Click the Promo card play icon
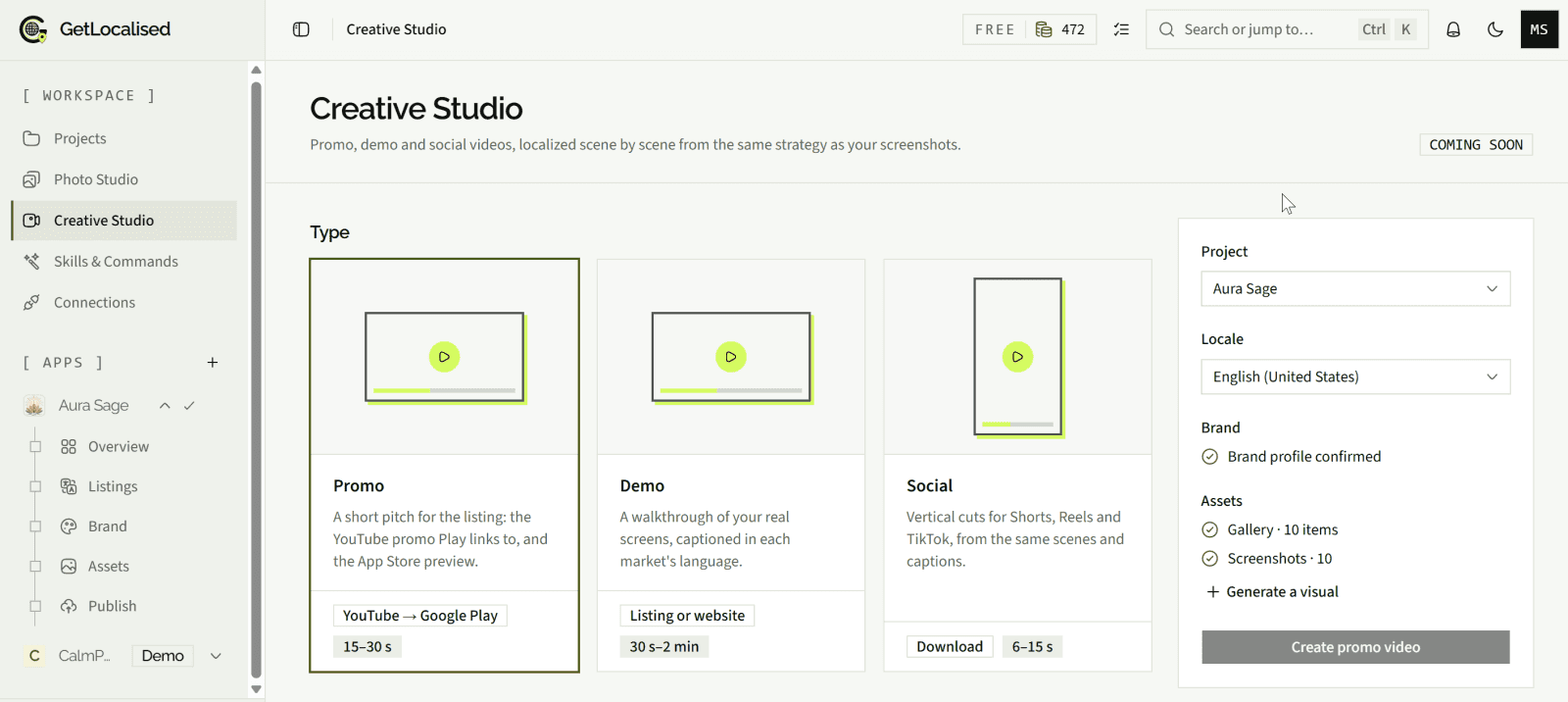1568x702 pixels. point(444,357)
